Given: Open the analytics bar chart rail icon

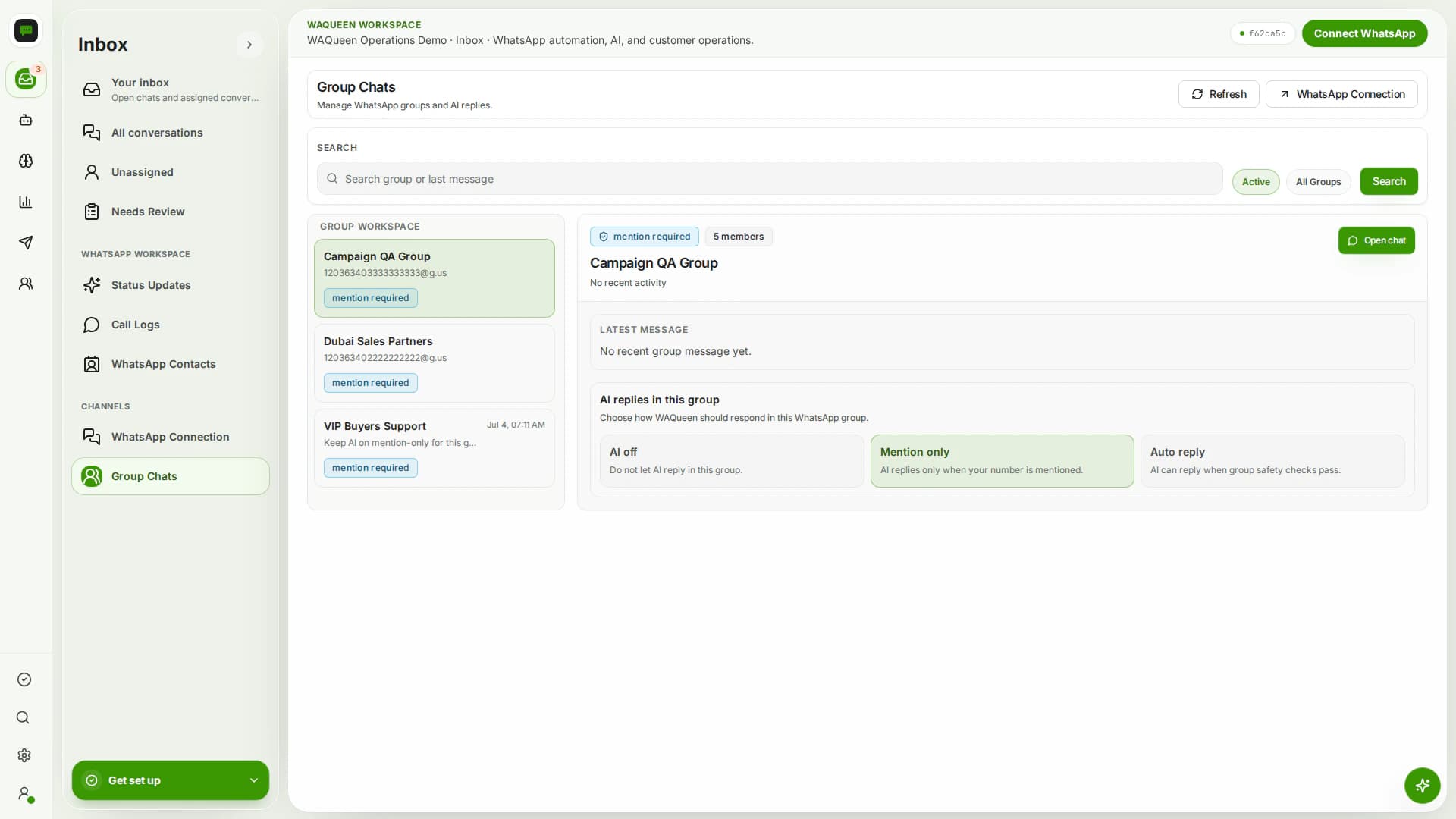Looking at the screenshot, I should tap(26, 202).
